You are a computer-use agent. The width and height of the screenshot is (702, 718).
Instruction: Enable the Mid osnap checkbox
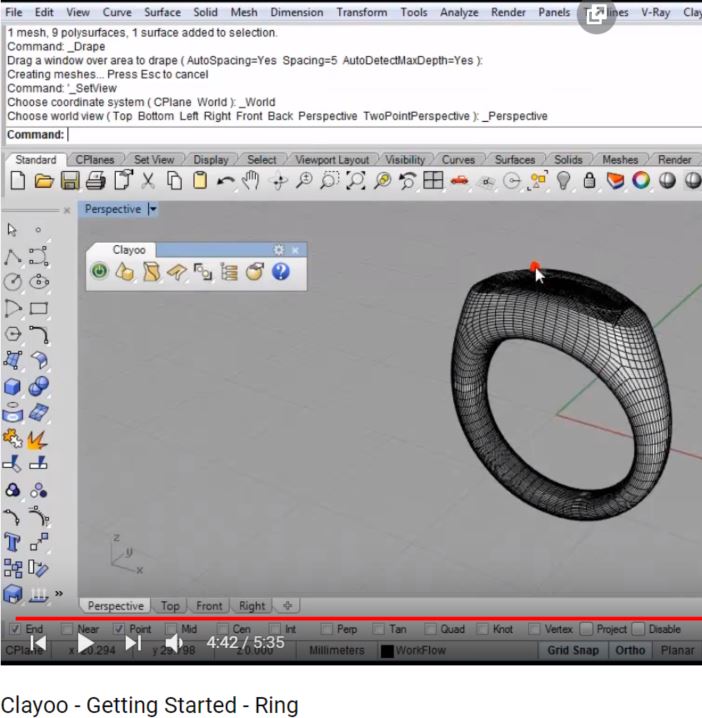(170, 629)
